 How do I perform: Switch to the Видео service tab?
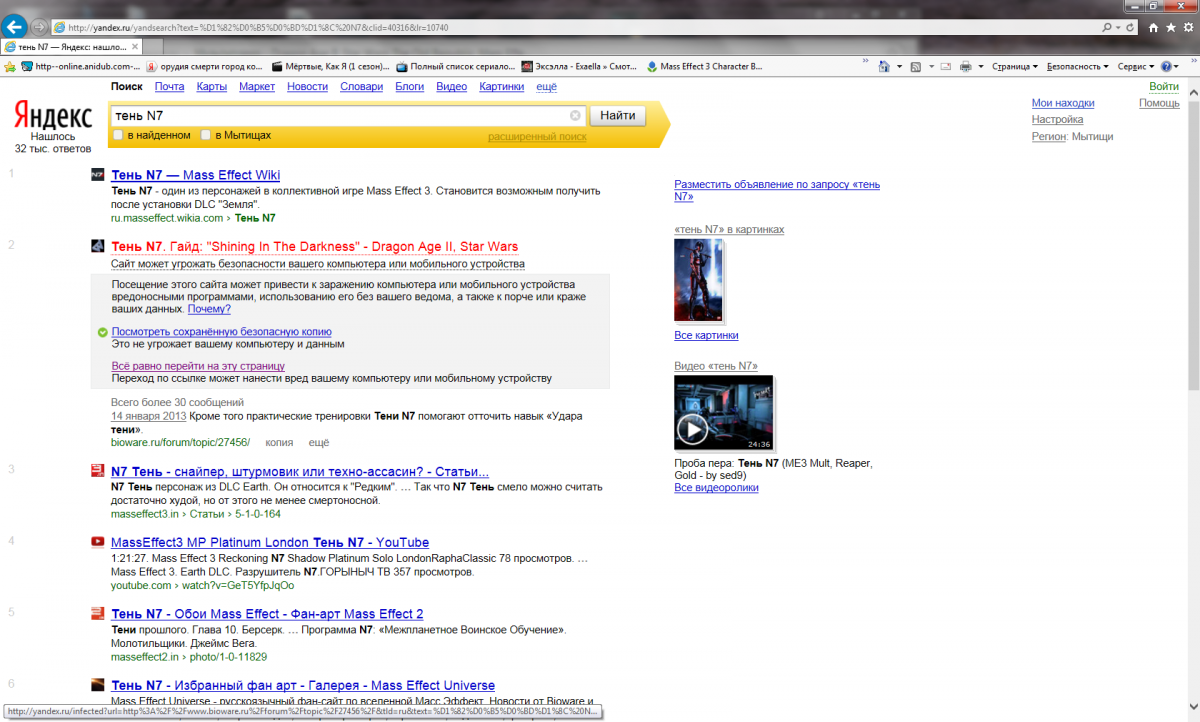[451, 87]
